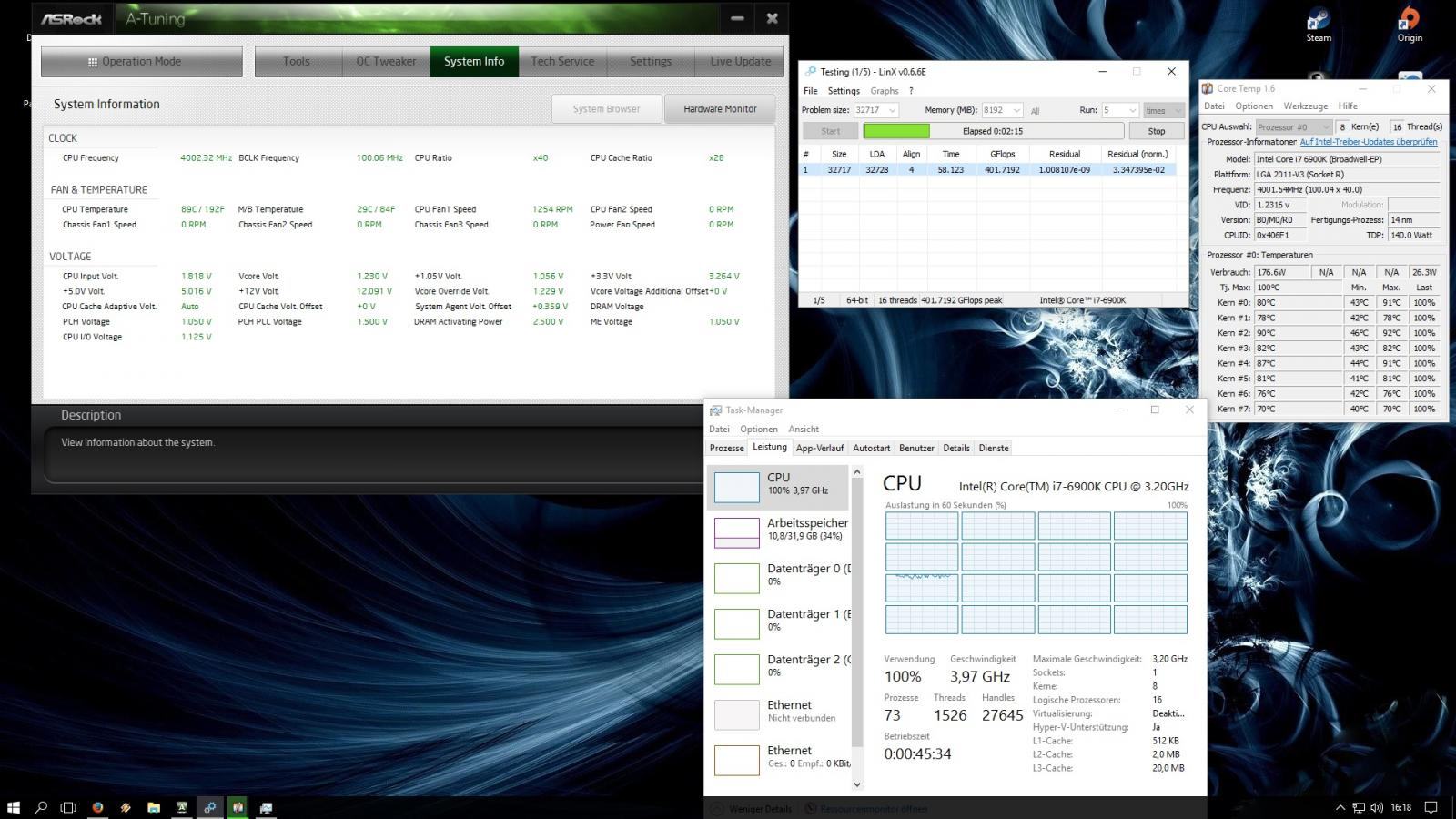The image size is (1456, 819).
Task: Open the Graphs menu in LinX
Action: (x=885, y=91)
